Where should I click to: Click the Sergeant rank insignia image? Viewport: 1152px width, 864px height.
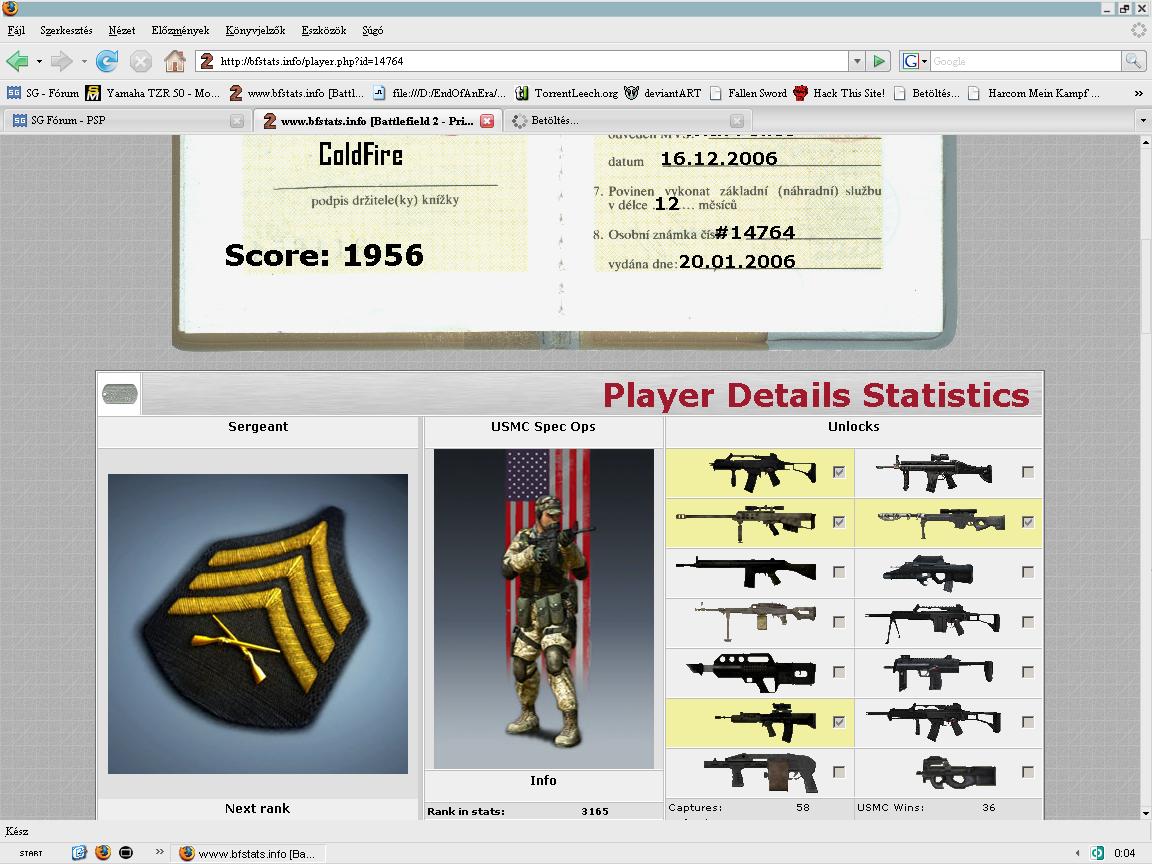(x=258, y=623)
